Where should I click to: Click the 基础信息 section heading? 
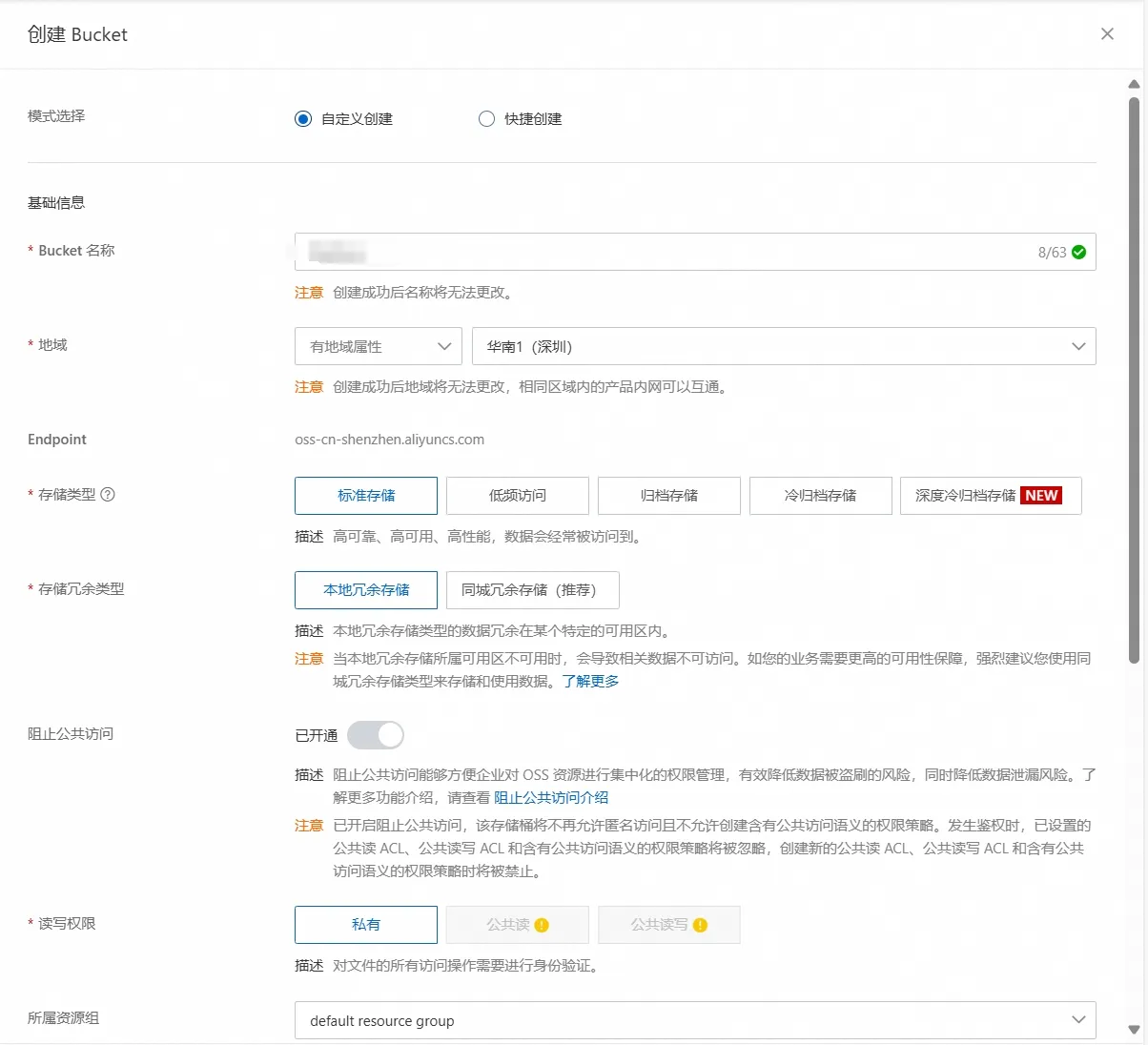click(56, 203)
